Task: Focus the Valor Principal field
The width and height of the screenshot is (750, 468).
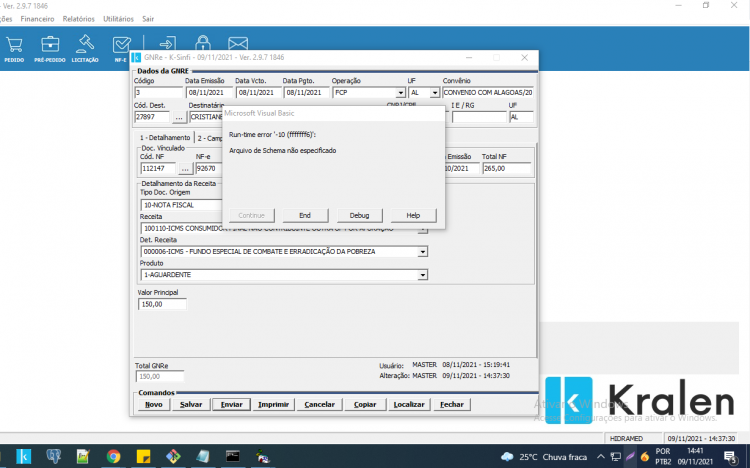Action: tap(162, 304)
